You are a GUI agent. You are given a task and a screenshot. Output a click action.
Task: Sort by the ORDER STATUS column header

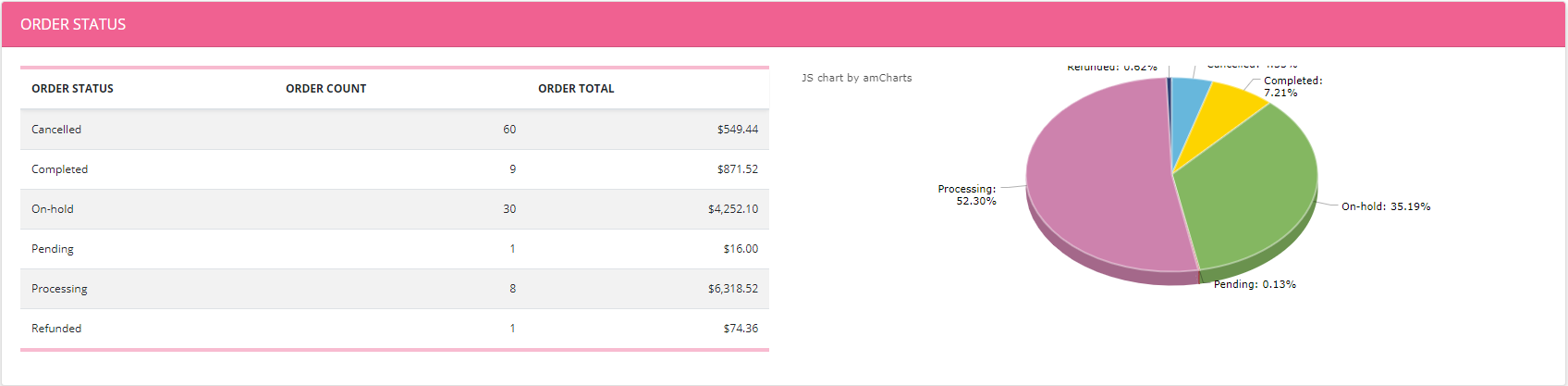(72, 89)
